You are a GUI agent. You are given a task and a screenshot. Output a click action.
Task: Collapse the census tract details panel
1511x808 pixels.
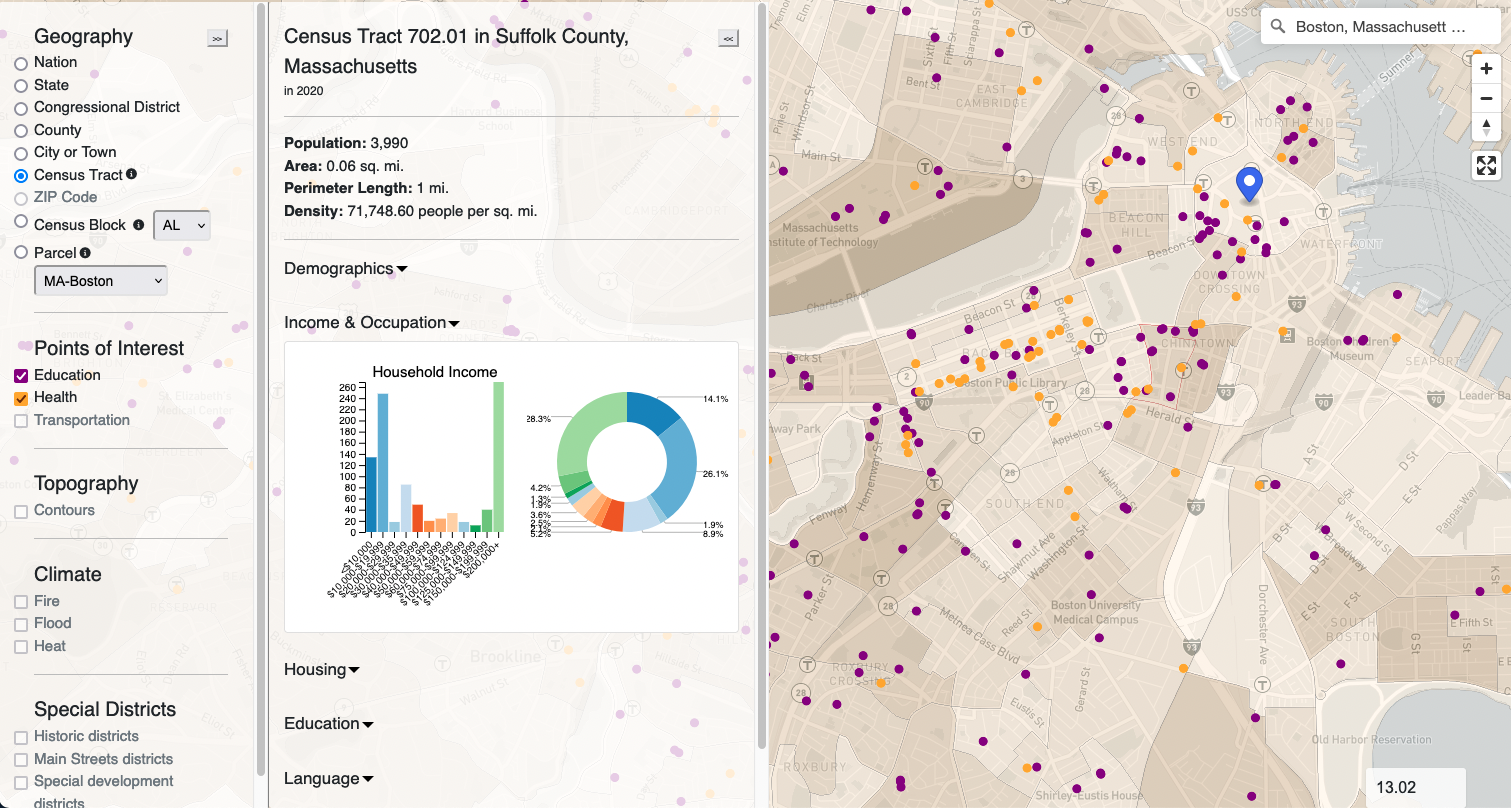point(728,38)
